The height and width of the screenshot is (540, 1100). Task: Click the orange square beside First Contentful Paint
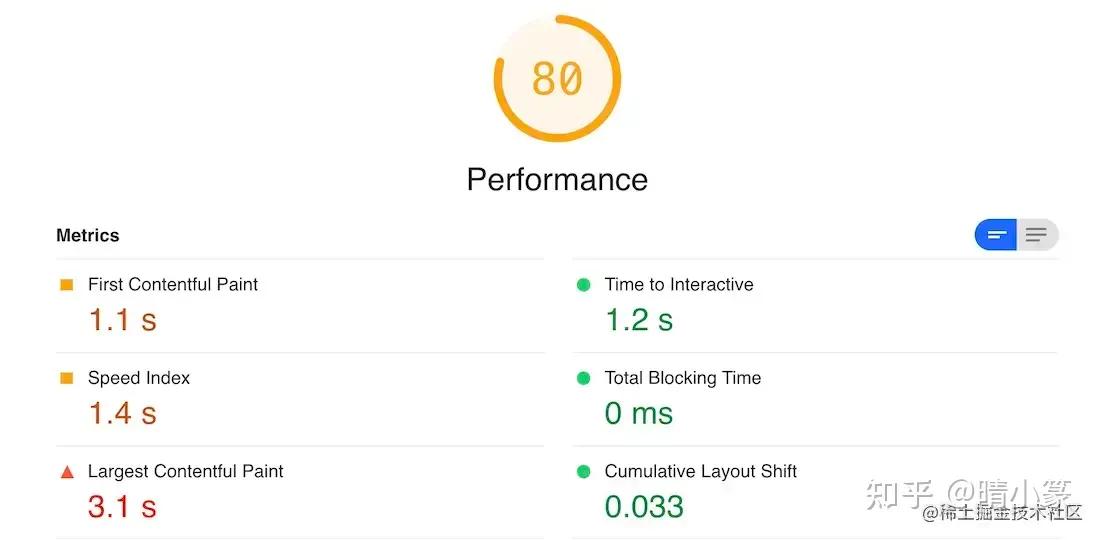point(67,285)
